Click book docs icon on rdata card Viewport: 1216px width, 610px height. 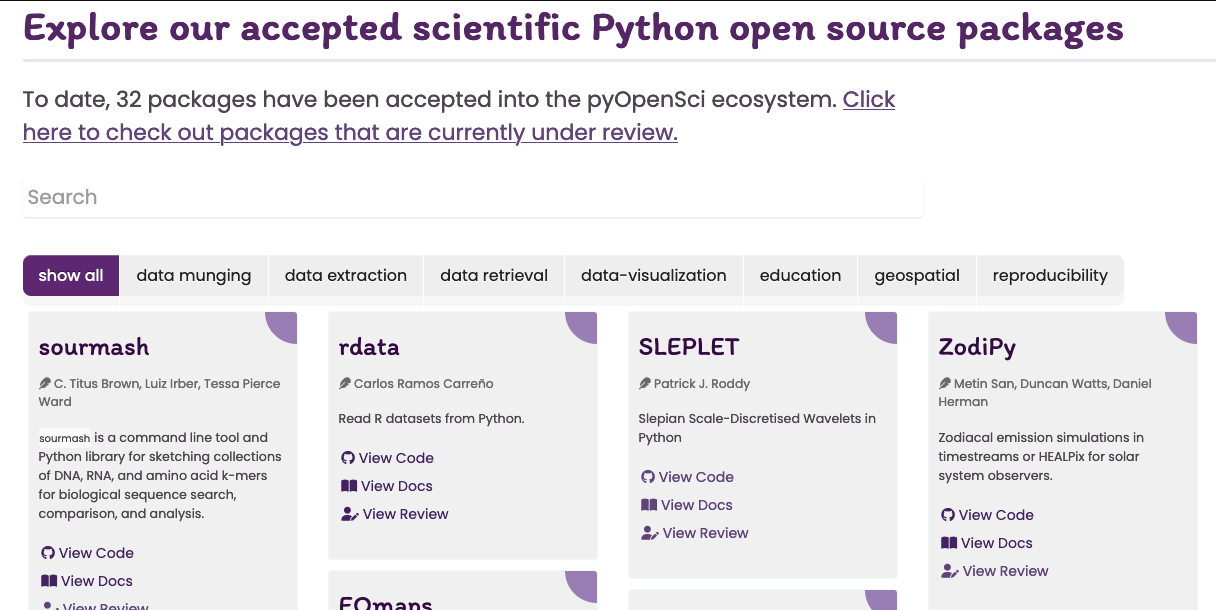tap(348, 486)
